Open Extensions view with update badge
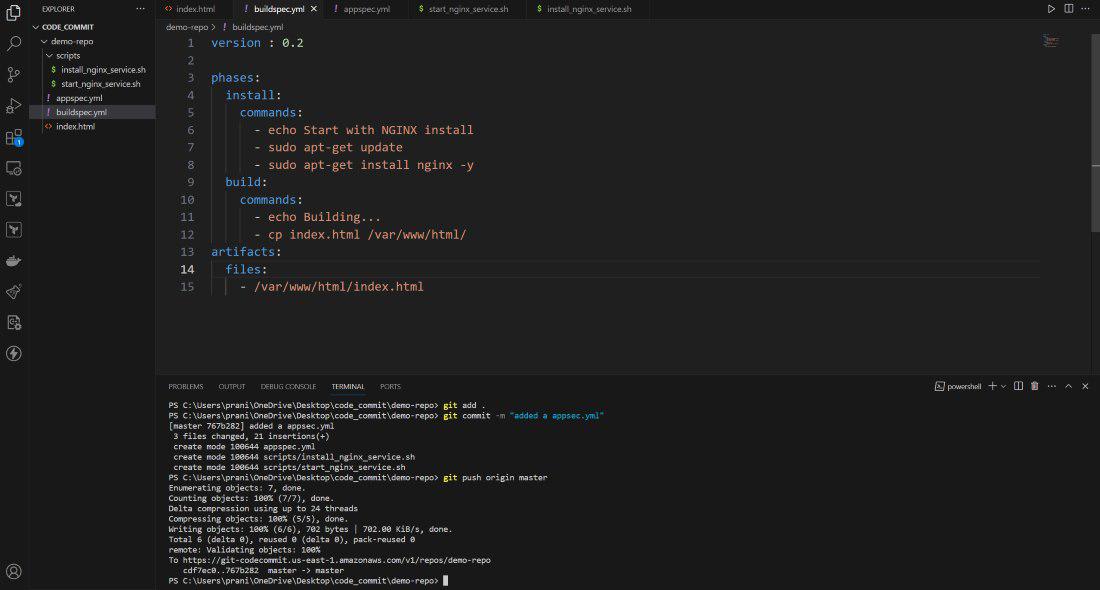The width and height of the screenshot is (1100, 590). point(13,137)
